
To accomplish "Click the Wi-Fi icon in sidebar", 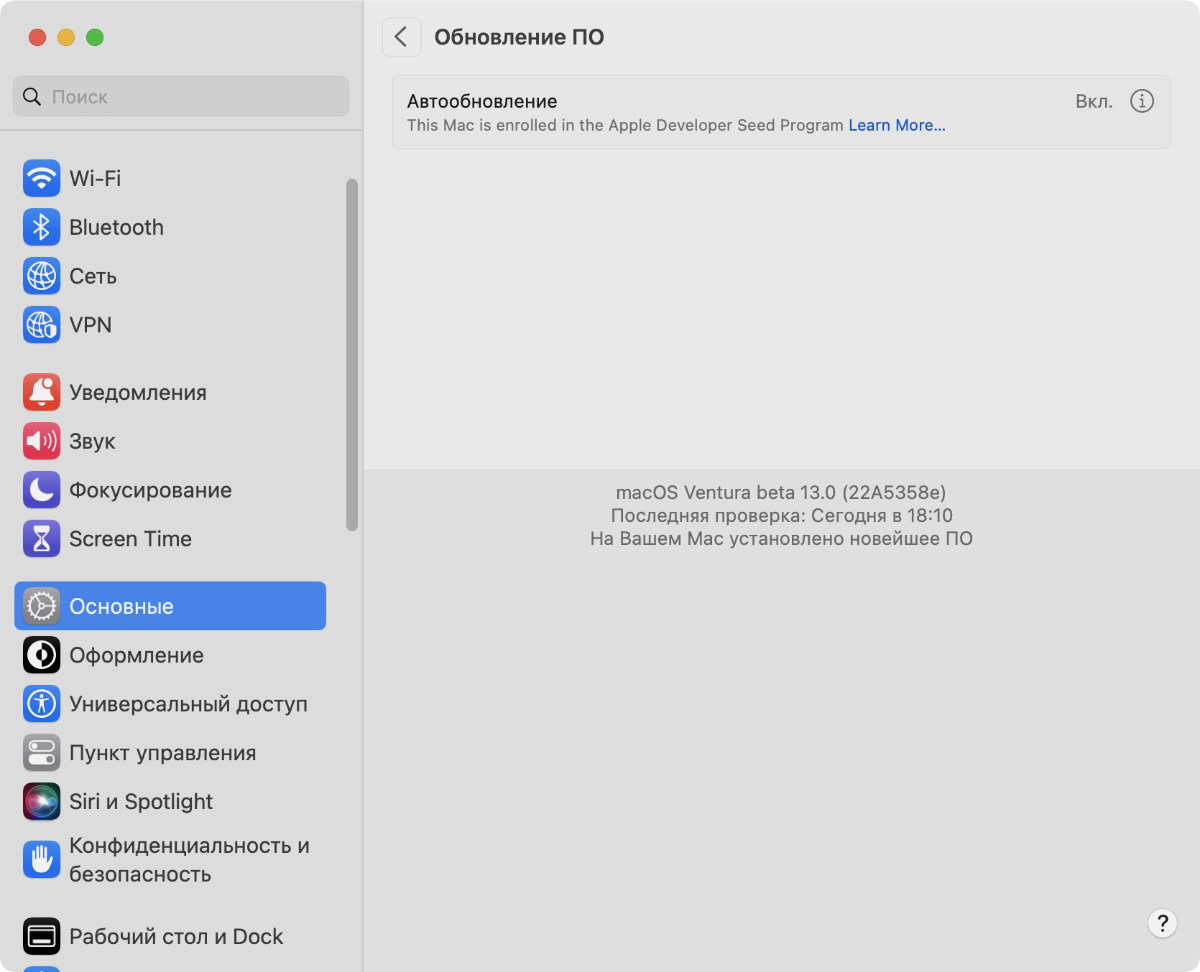I will click(x=41, y=179).
